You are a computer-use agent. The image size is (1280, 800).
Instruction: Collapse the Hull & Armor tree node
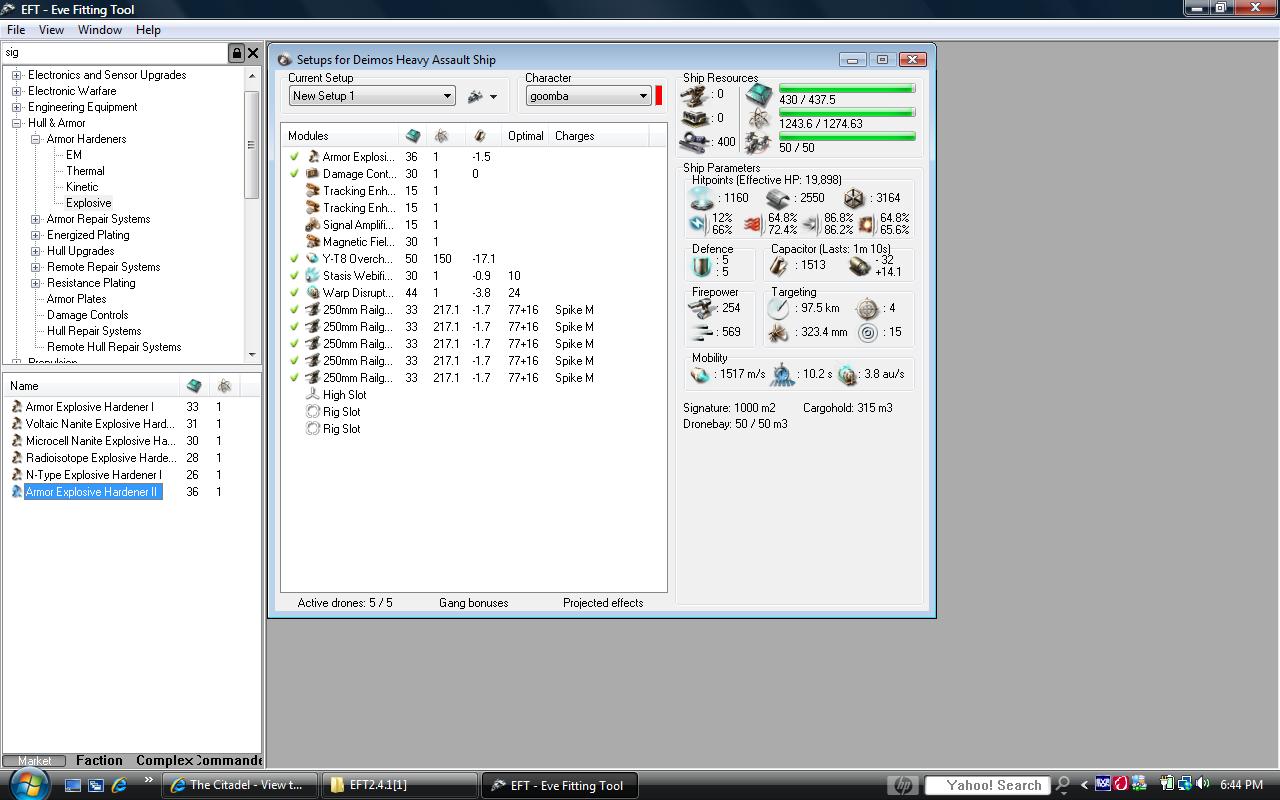point(17,123)
